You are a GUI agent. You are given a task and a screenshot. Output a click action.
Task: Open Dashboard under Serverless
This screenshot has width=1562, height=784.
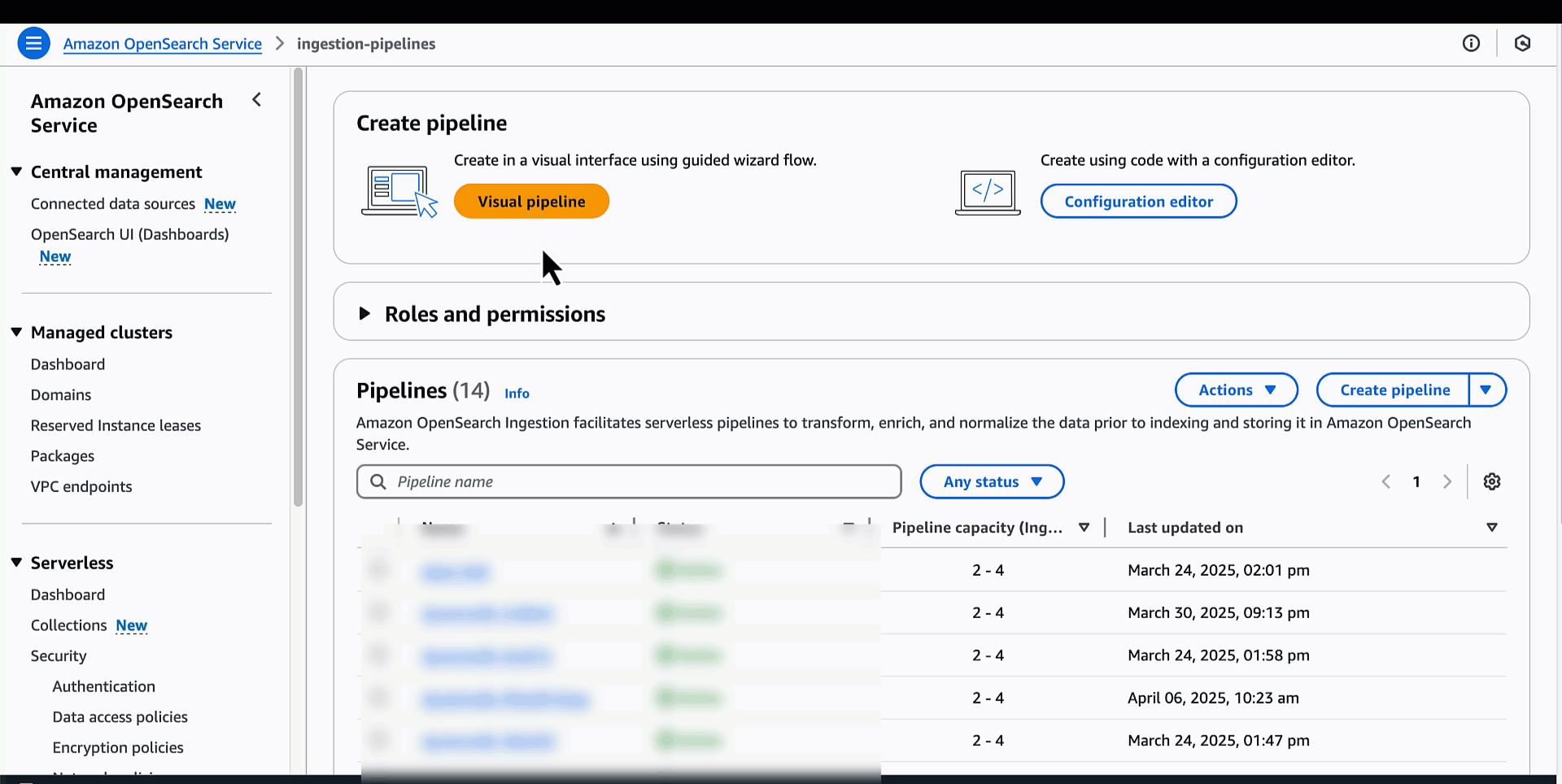pos(68,595)
